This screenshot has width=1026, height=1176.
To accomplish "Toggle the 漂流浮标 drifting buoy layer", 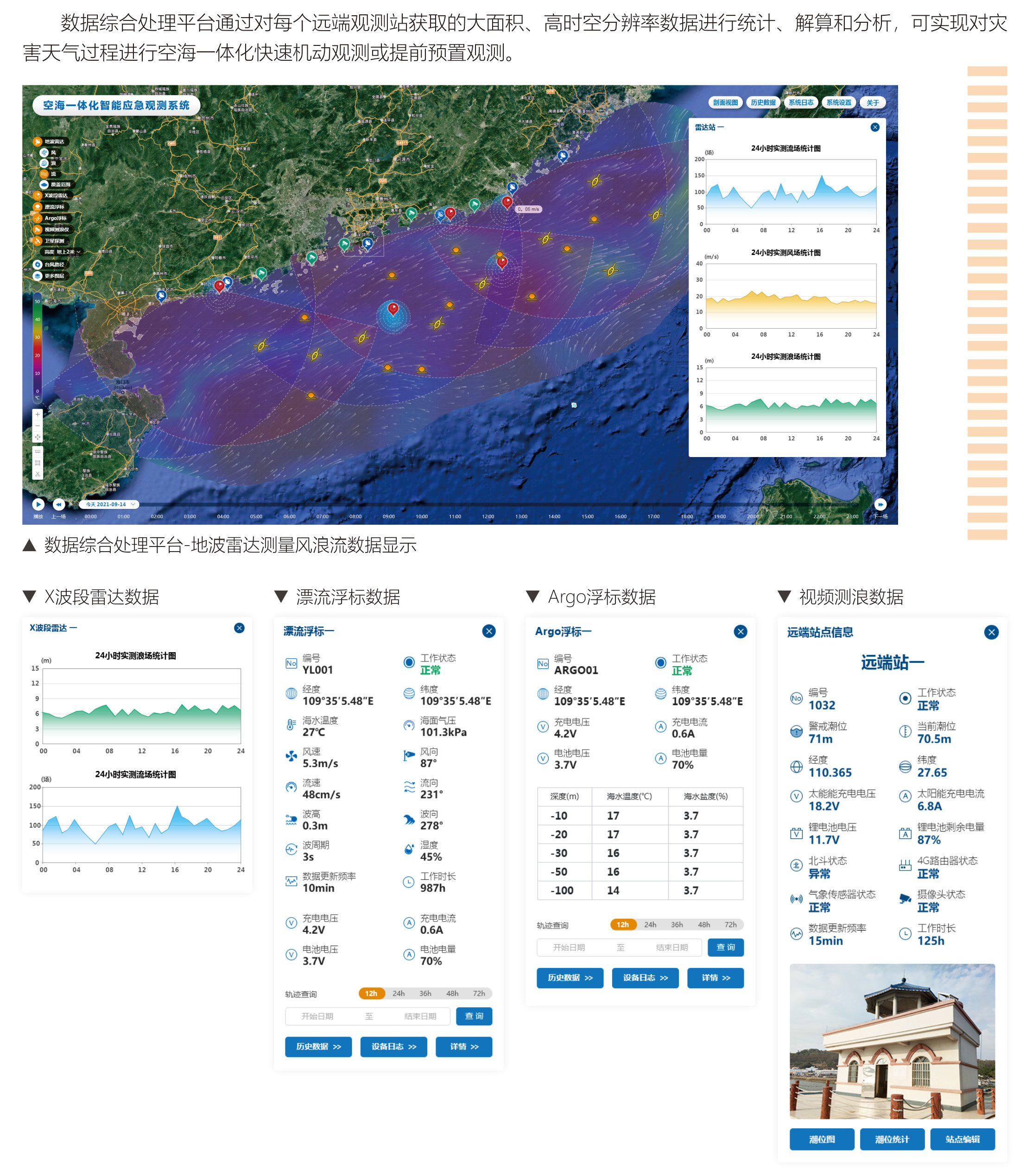I will (51, 207).
